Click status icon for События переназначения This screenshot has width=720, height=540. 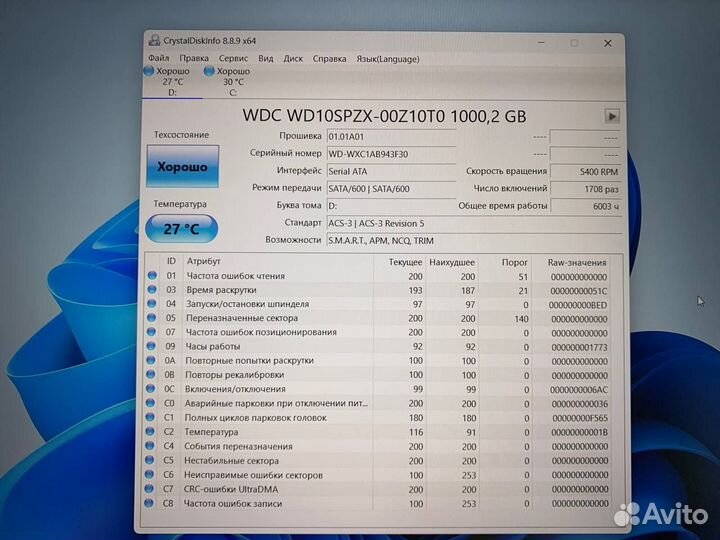click(149, 445)
